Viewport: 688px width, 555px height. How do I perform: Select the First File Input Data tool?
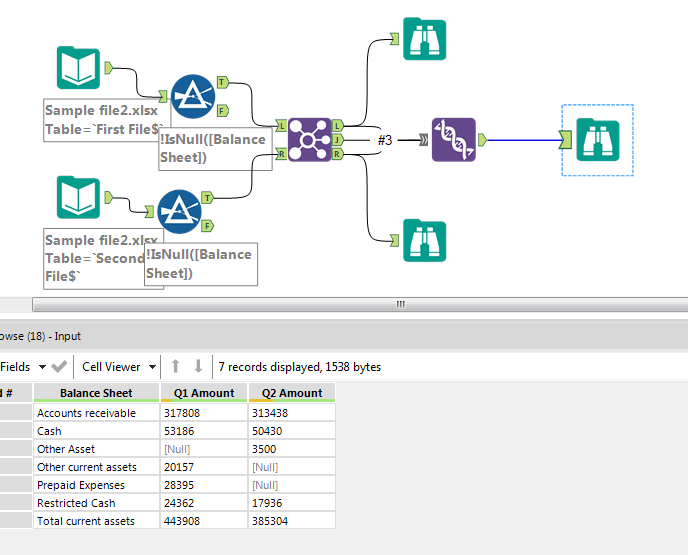coord(78,68)
